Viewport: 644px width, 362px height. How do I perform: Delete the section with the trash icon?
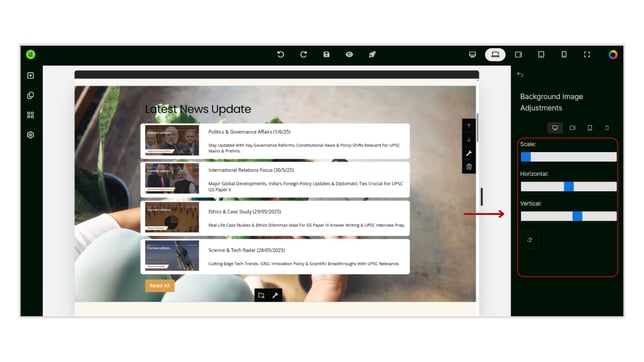click(469, 167)
